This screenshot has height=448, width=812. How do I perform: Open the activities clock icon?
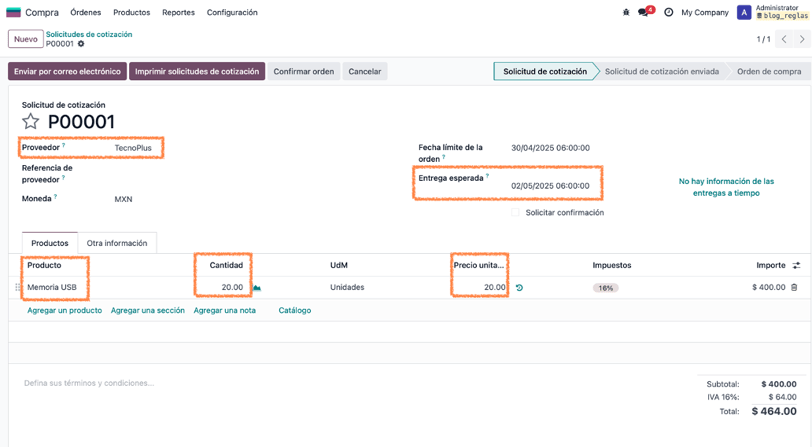(x=669, y=12)
